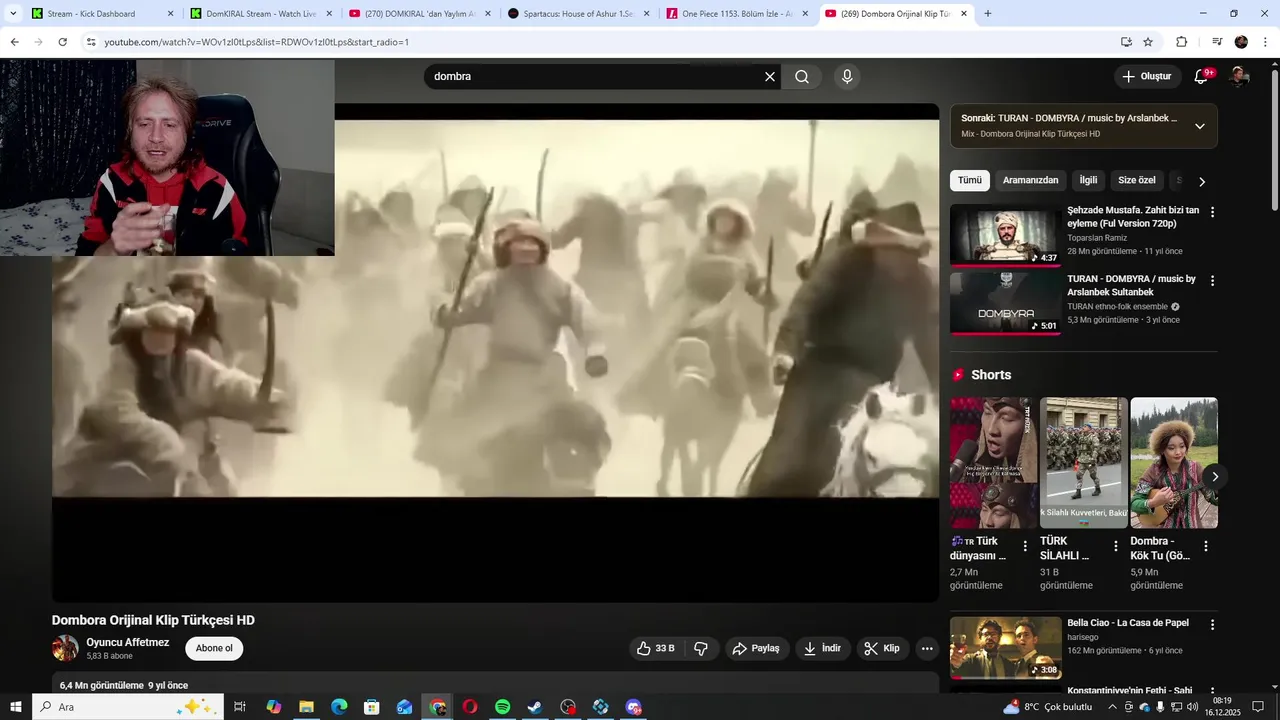The height and width of the screenshot is (720, 1280).
Task: Close the One Piece 1153 tab
Action: [x=805, y=14]
